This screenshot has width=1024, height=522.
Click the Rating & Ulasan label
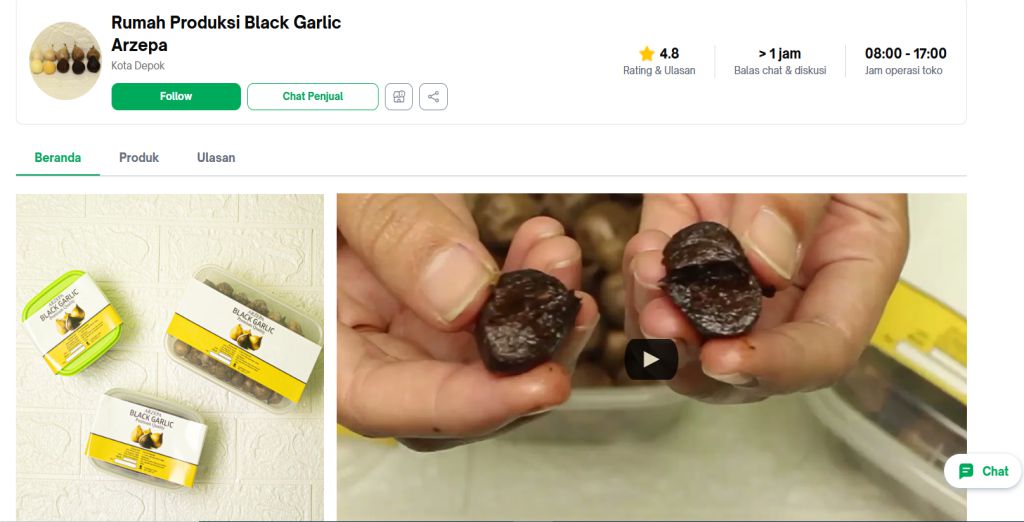click(659, 71)
